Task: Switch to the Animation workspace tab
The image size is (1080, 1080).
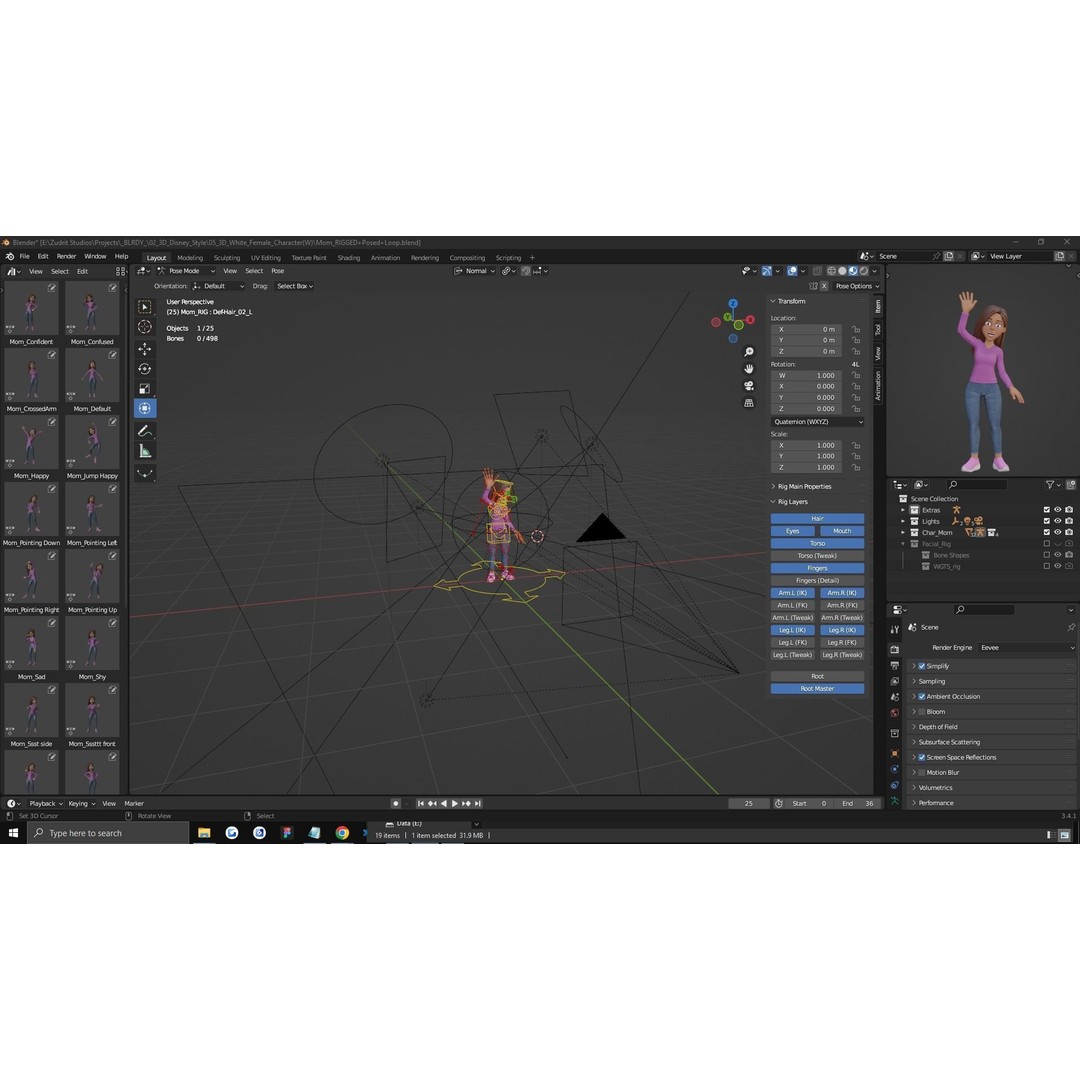Action: (x=385, y=258)
